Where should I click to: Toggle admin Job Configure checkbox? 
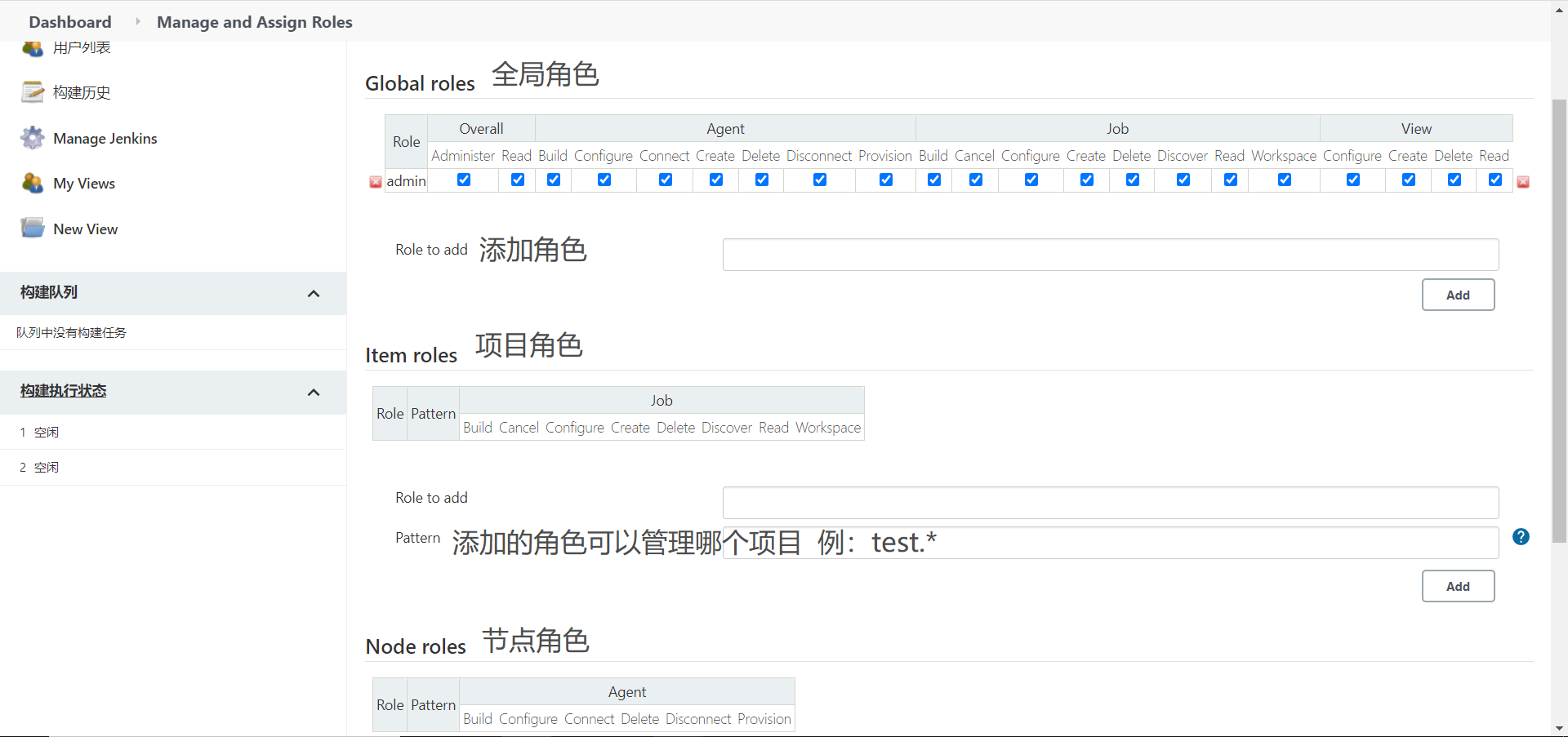pyautogui.click(x=1031, y=180)
